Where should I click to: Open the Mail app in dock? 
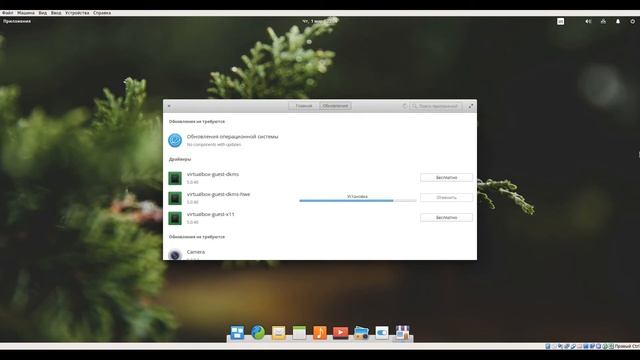coord(278,333)
